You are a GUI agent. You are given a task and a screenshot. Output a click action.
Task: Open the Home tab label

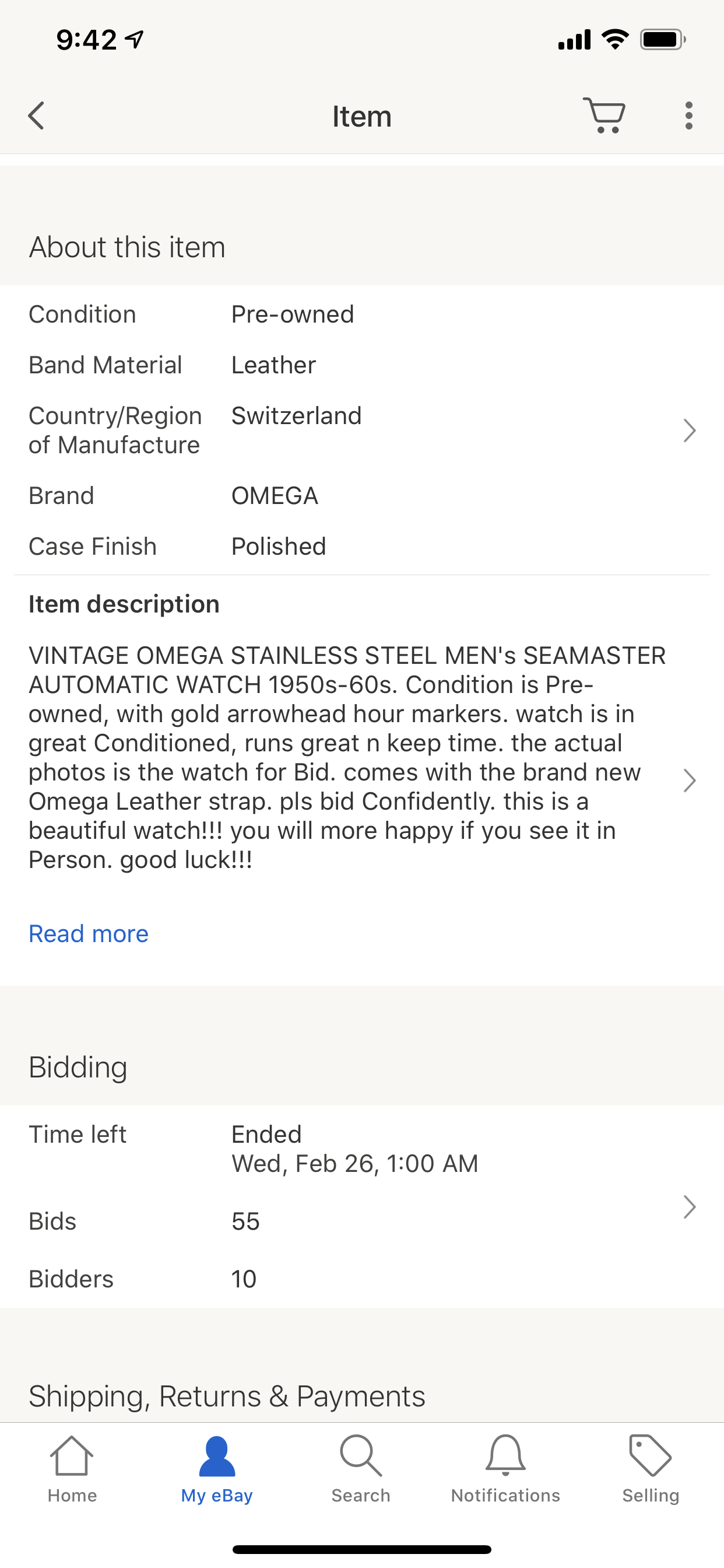pos(72,1496)
